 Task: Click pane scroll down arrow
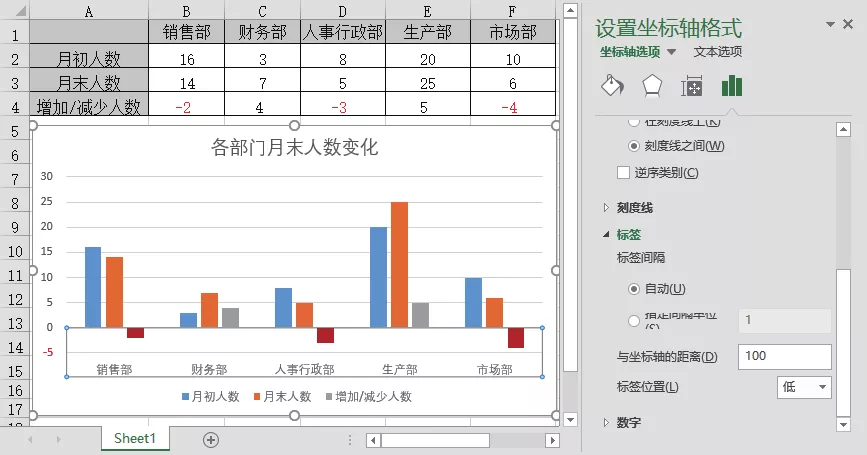click(843, 425)
